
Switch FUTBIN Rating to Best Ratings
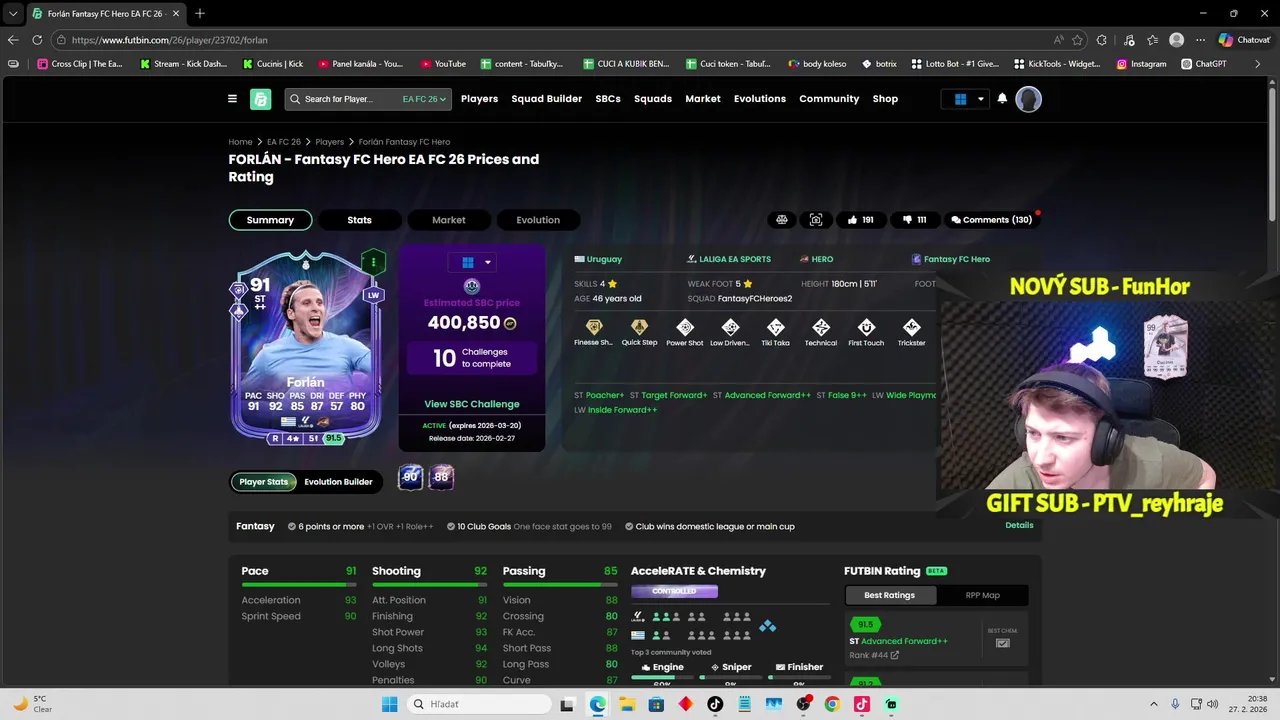click(890, 595)
